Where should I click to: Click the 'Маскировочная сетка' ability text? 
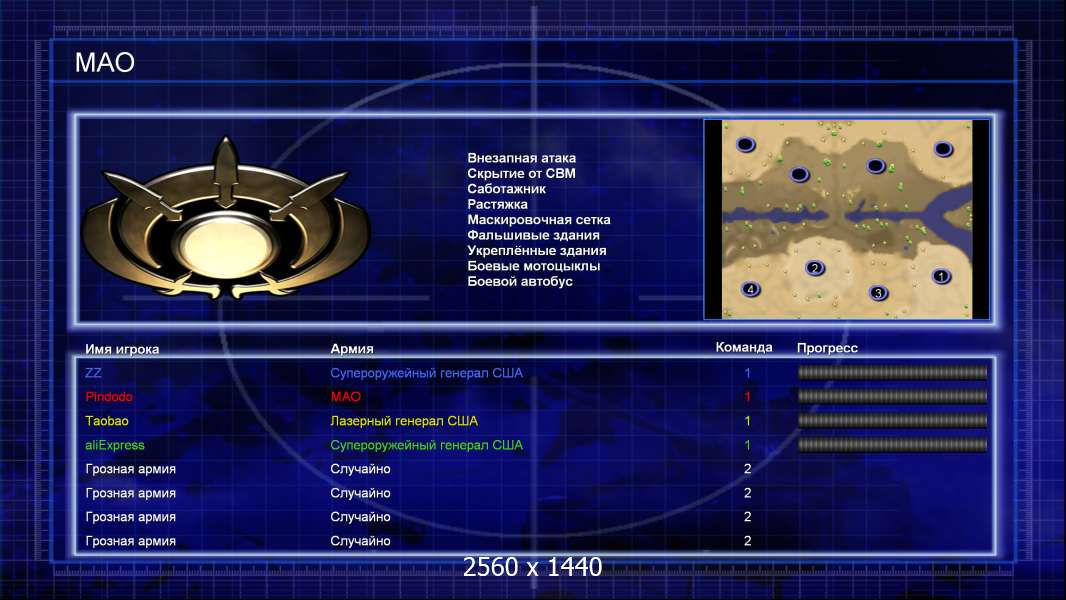pos(538,219)
